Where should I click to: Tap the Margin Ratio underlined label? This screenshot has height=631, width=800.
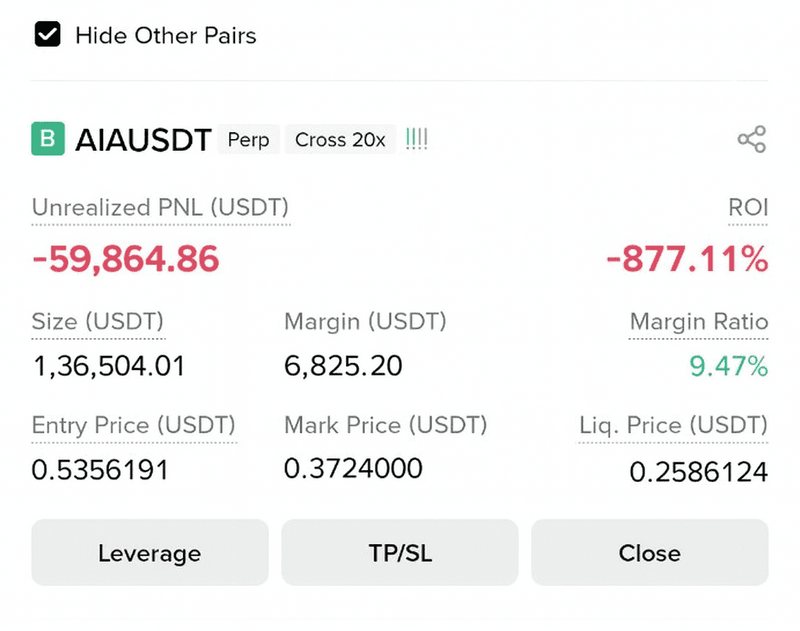698,322
